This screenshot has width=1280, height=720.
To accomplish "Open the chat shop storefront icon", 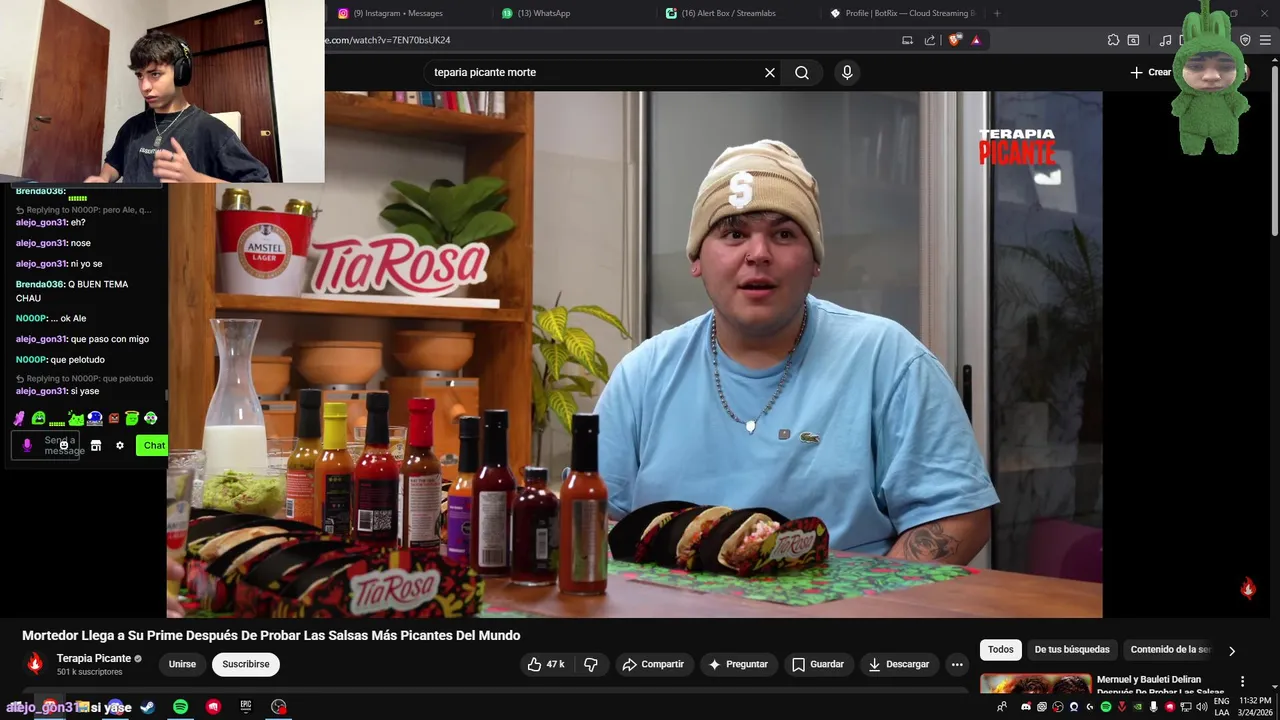I will 96,445.
